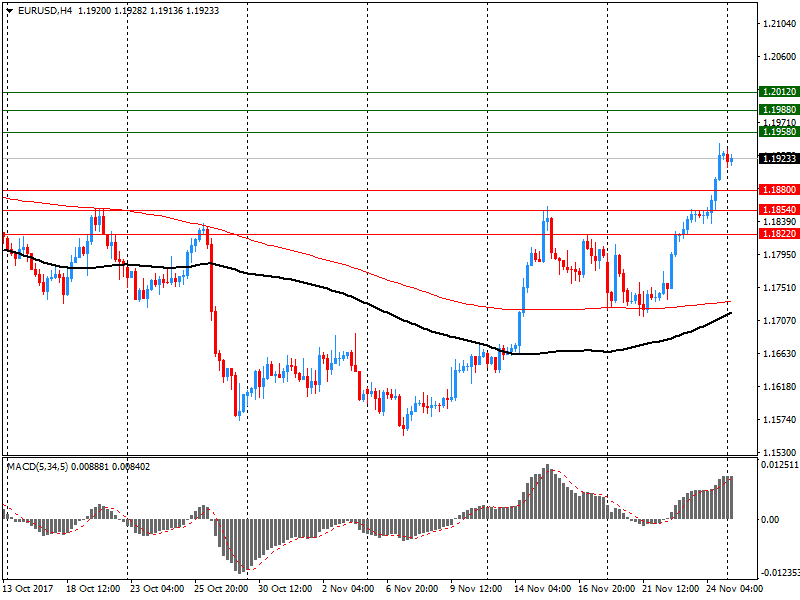Image resolution: width=800 pixels, height=600 pixels.
Task: Click the 25 Oct 20:00 time axis label
Action: point(221,589)
